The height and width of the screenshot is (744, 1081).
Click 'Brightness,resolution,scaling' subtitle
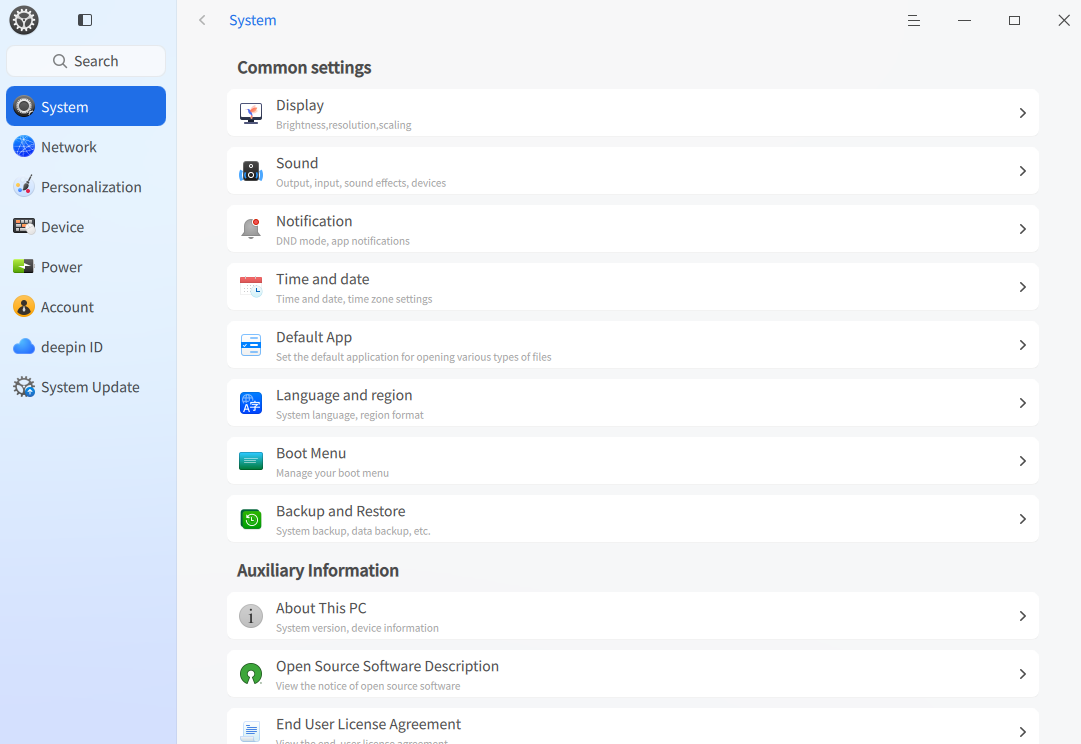pyautogui.click(x=343, y=125)
